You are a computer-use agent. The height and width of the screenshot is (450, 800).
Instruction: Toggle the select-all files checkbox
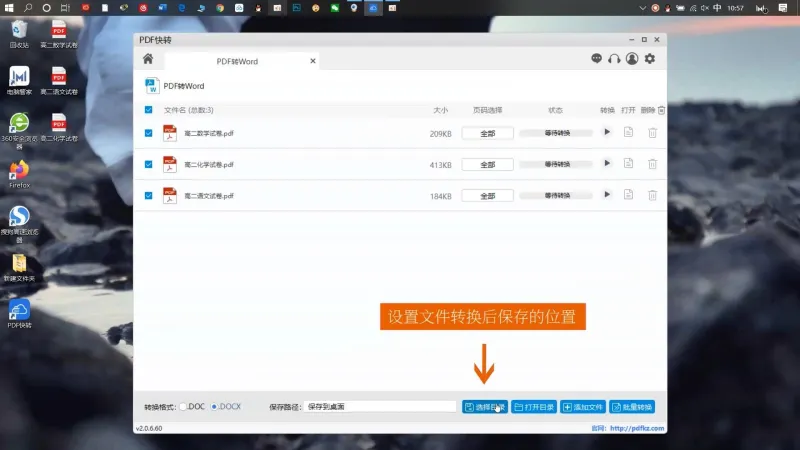148,110
